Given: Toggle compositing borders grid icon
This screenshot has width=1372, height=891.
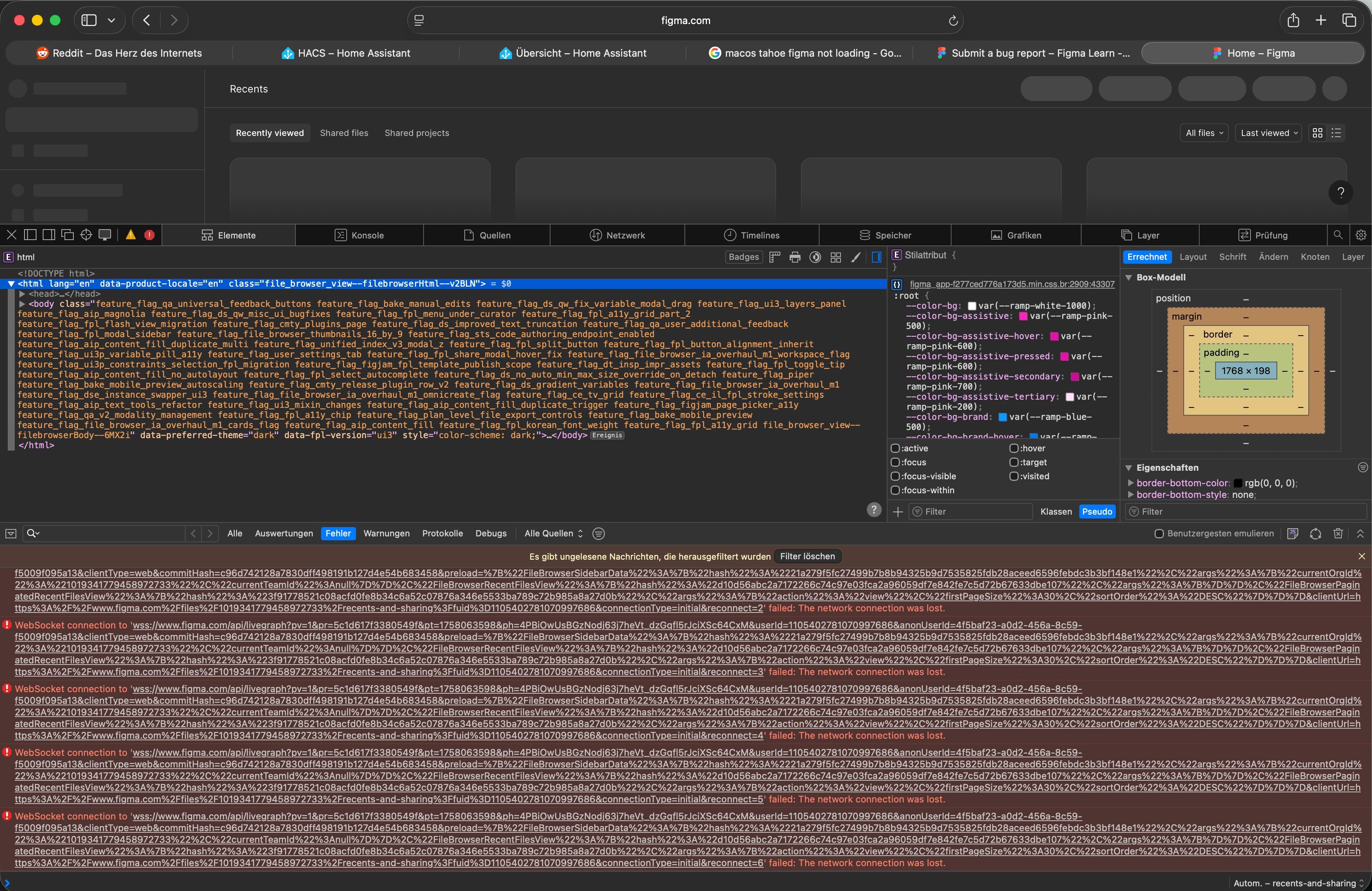Looking at the screenshot, I should click(835, 257).
